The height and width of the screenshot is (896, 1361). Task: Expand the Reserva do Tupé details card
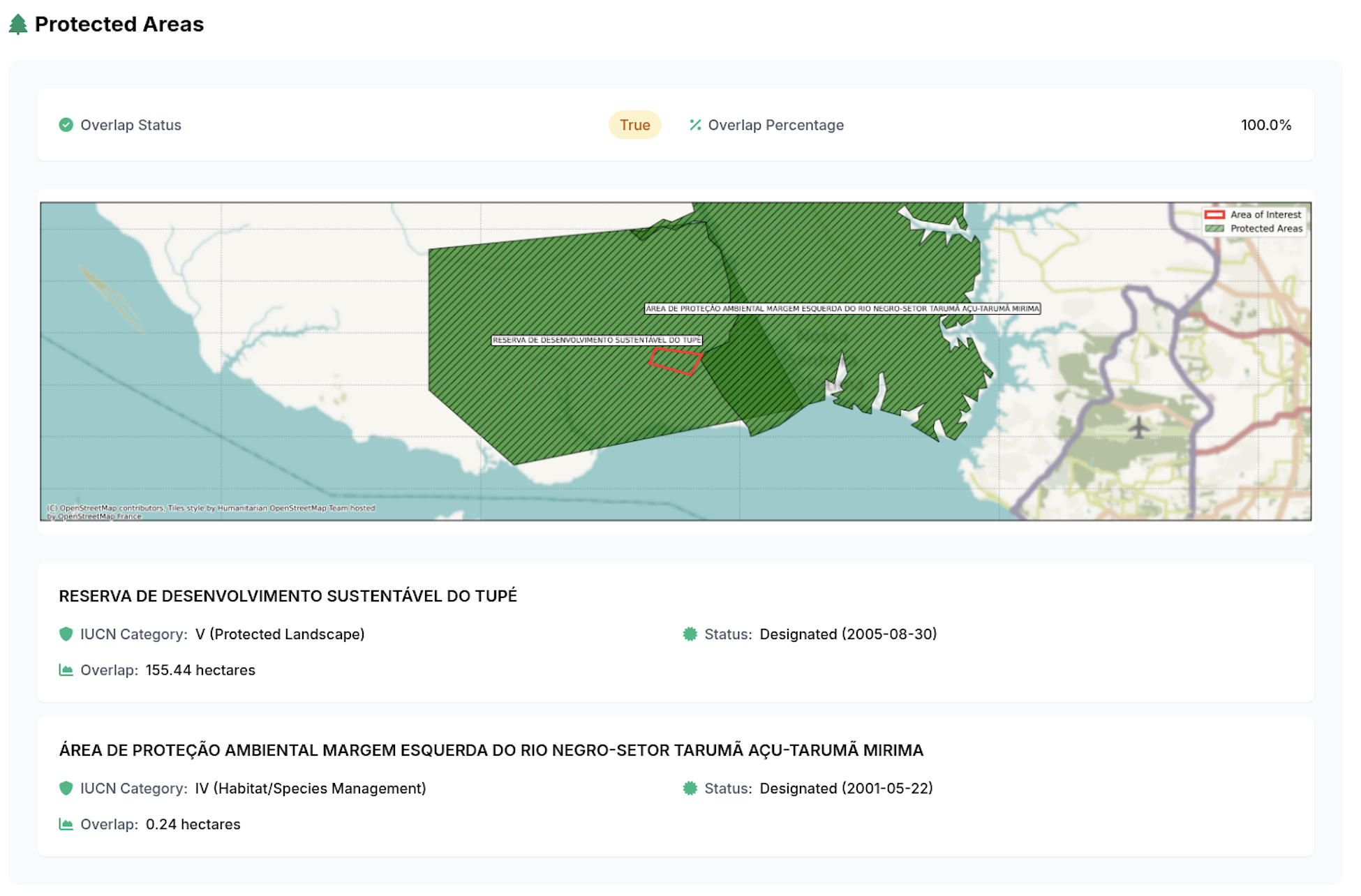pyautogui.click(x=288, y=597)
